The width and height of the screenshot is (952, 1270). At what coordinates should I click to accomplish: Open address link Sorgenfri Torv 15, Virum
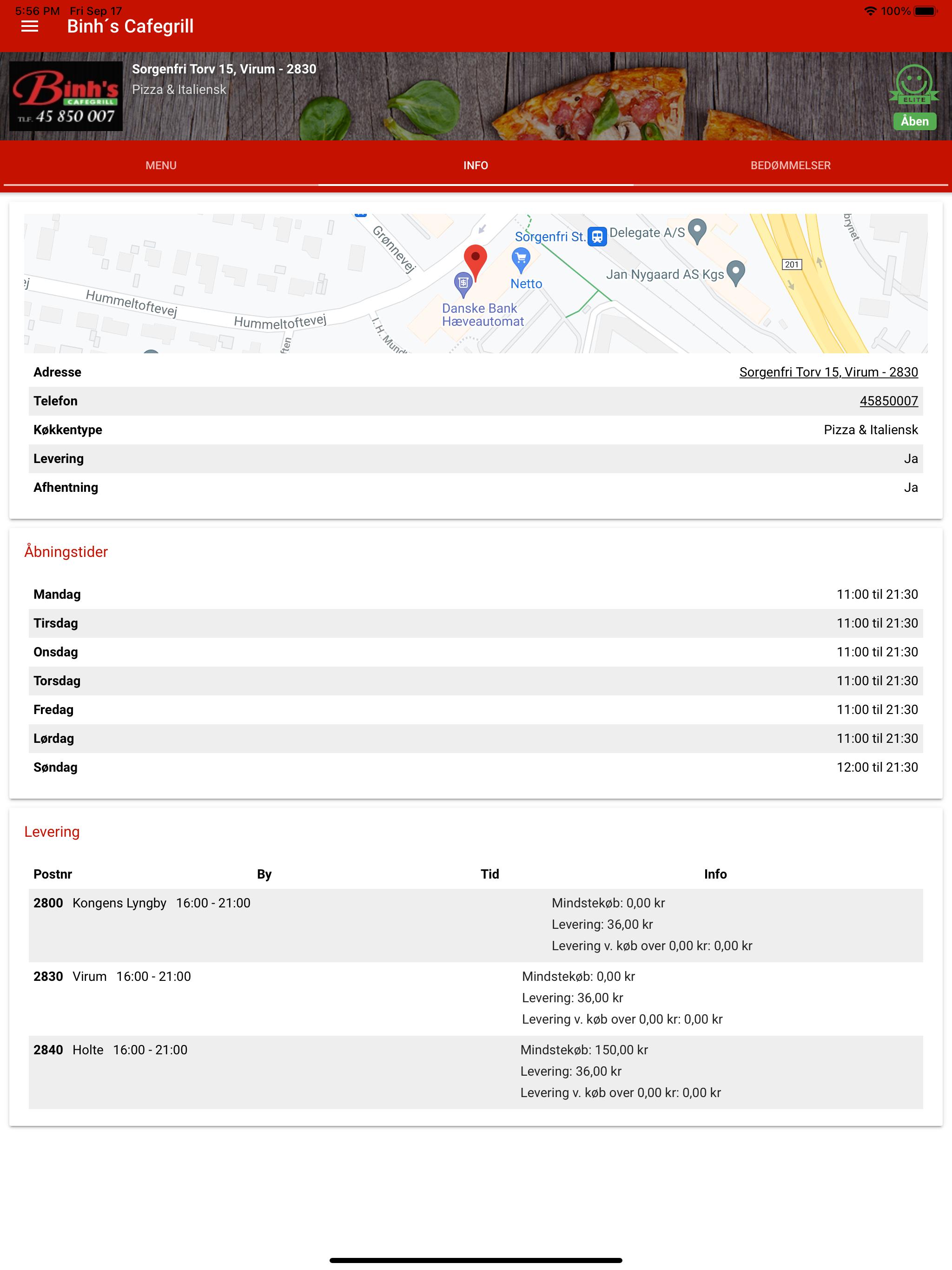(828, 372)
